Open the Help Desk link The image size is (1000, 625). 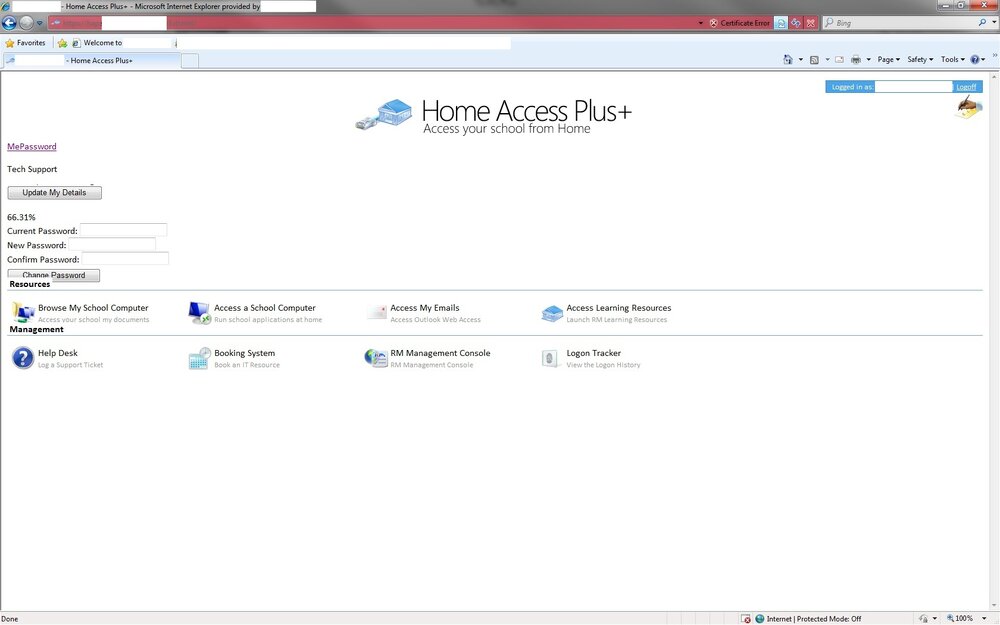pyautogui.click(x=57, y=353)
